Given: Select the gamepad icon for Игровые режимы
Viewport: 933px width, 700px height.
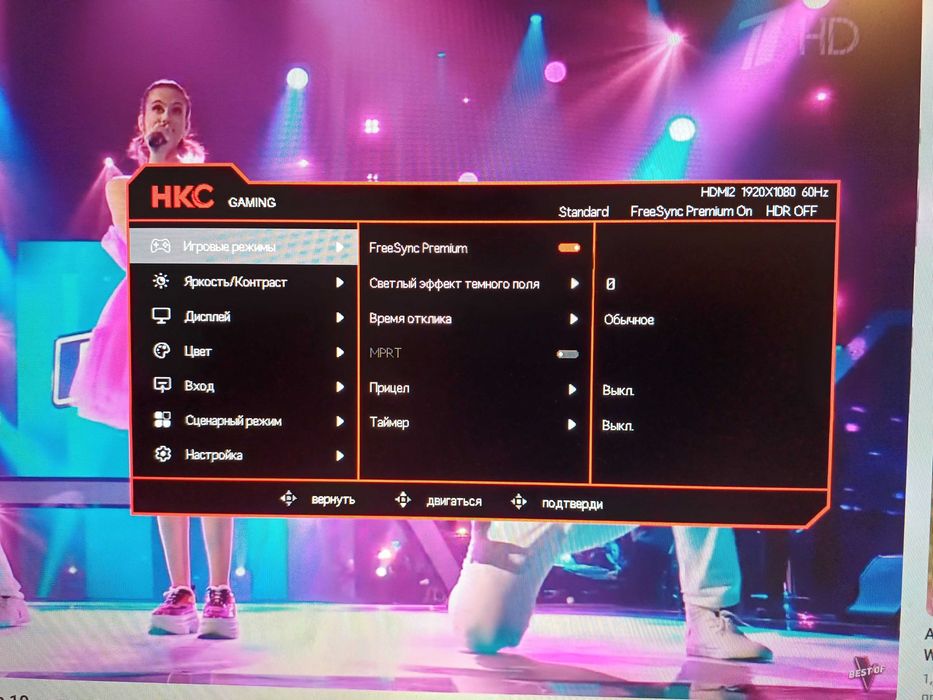Looking at the screenshot, I should tap(160, 245).
